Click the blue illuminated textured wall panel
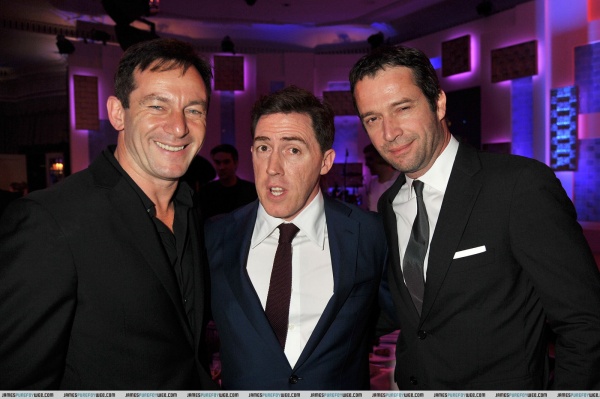The image size is (600, 399). point(564,128)
